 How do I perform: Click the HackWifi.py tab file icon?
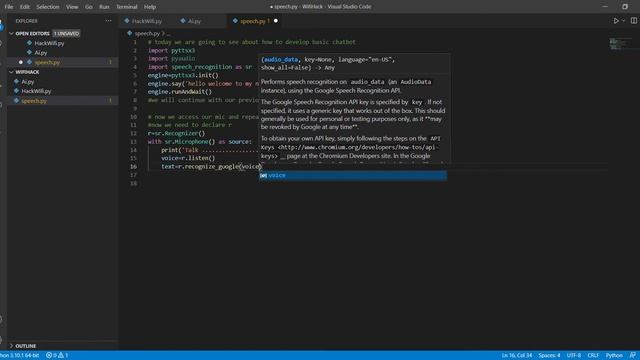tap(127, 20)
